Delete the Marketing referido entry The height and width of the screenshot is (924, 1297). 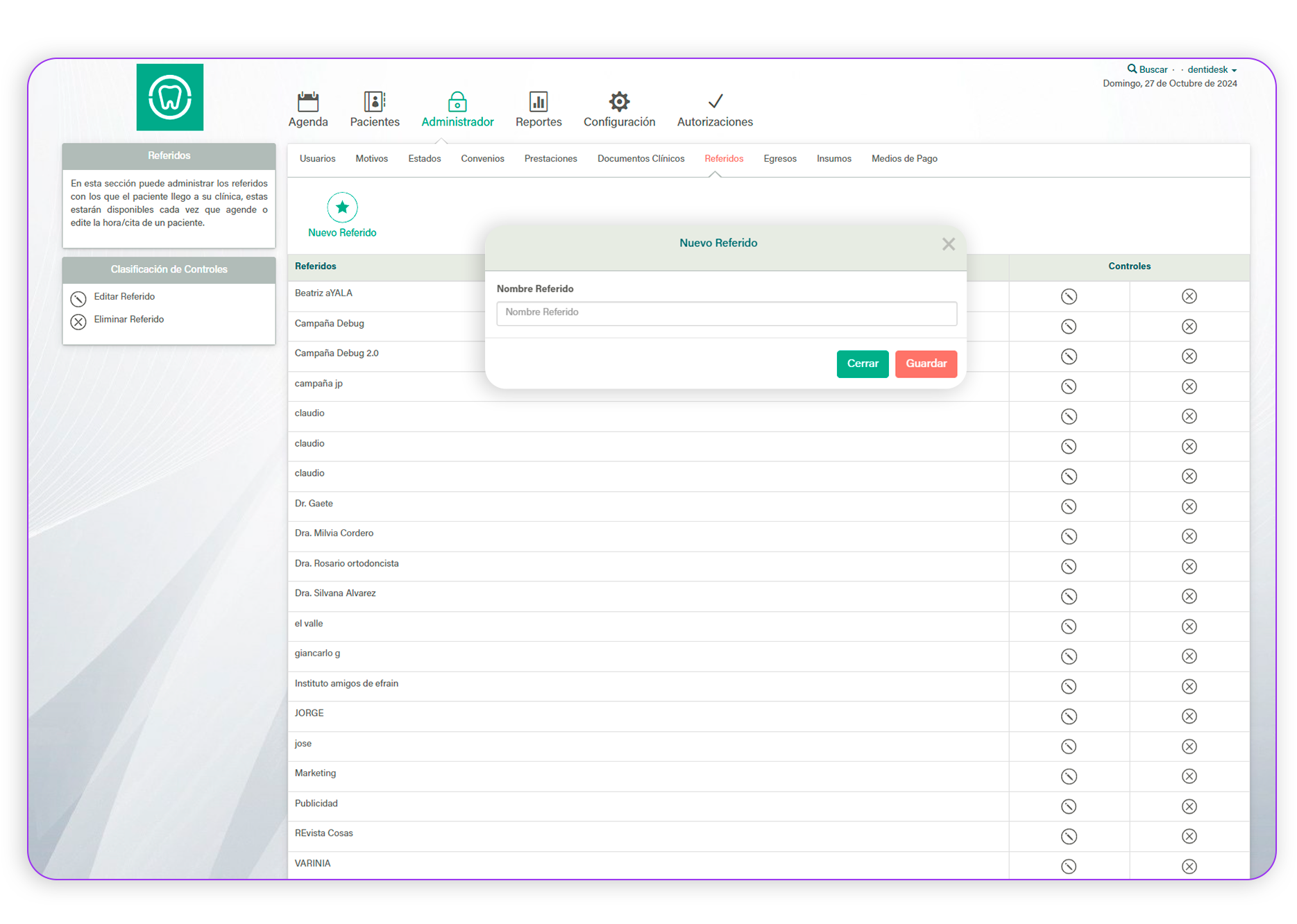pyautogui.click(x=1189, y=776)
